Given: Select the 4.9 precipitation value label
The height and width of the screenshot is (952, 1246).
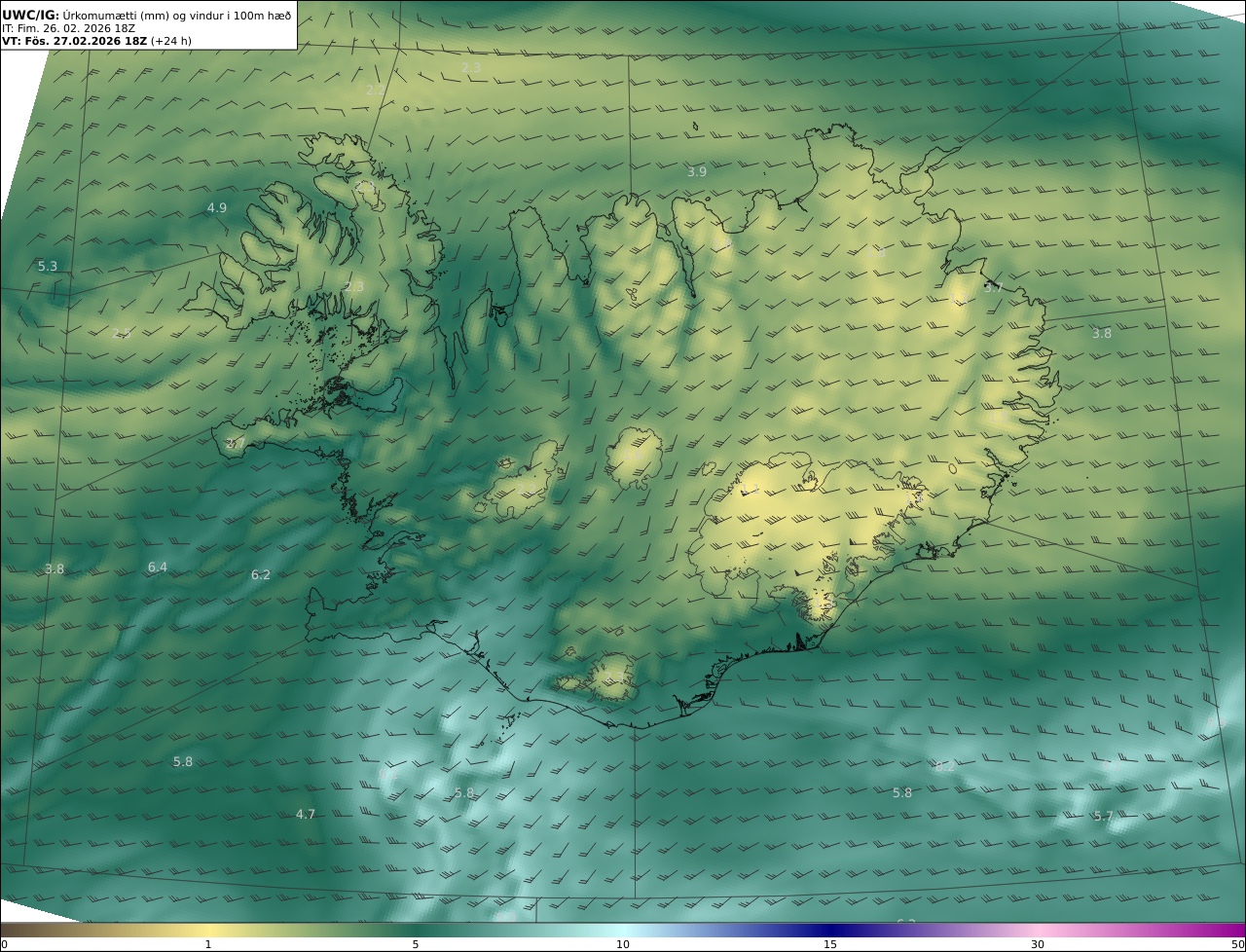Looking at the screenshot, I should coord(217,207).
